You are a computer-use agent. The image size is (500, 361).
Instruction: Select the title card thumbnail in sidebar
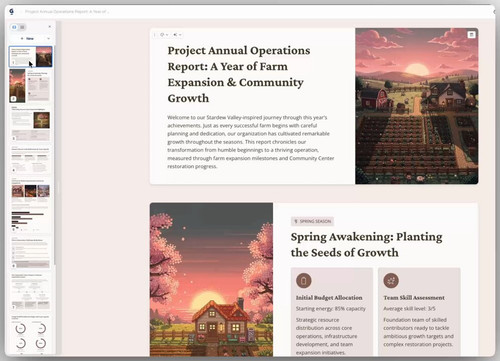pos(30,56)
